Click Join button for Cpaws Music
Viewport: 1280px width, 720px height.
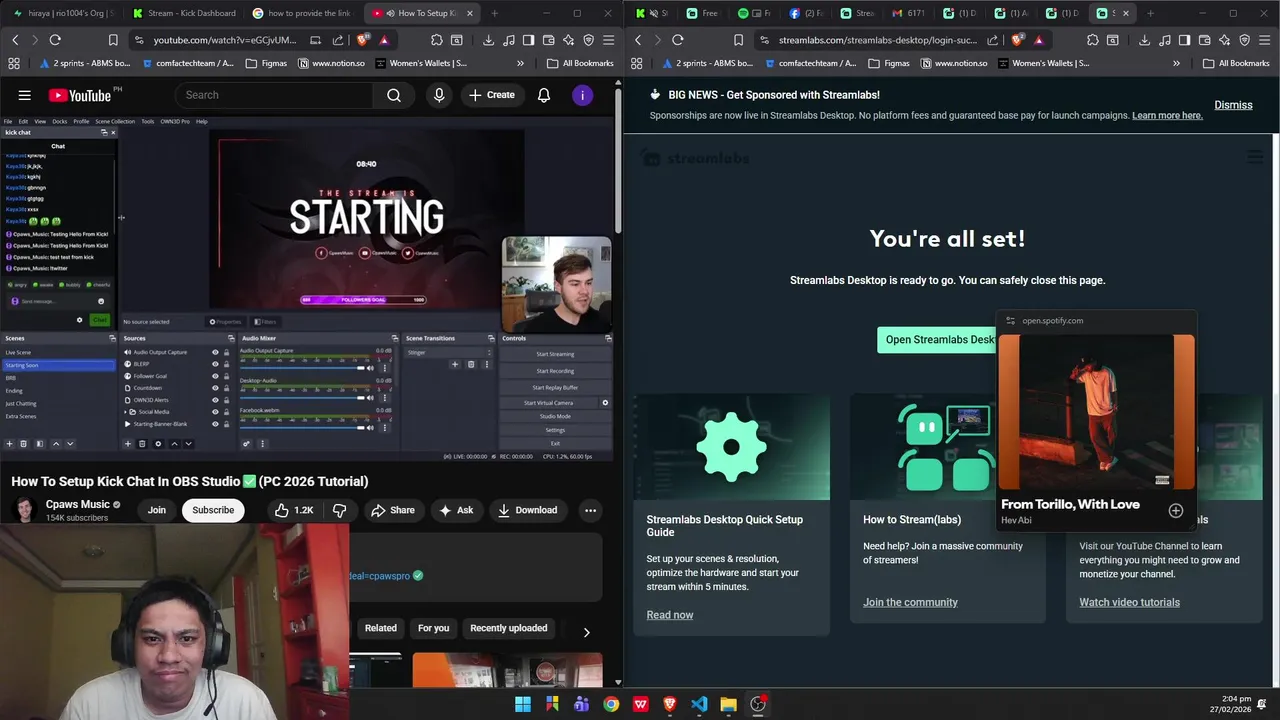(157, 510)
